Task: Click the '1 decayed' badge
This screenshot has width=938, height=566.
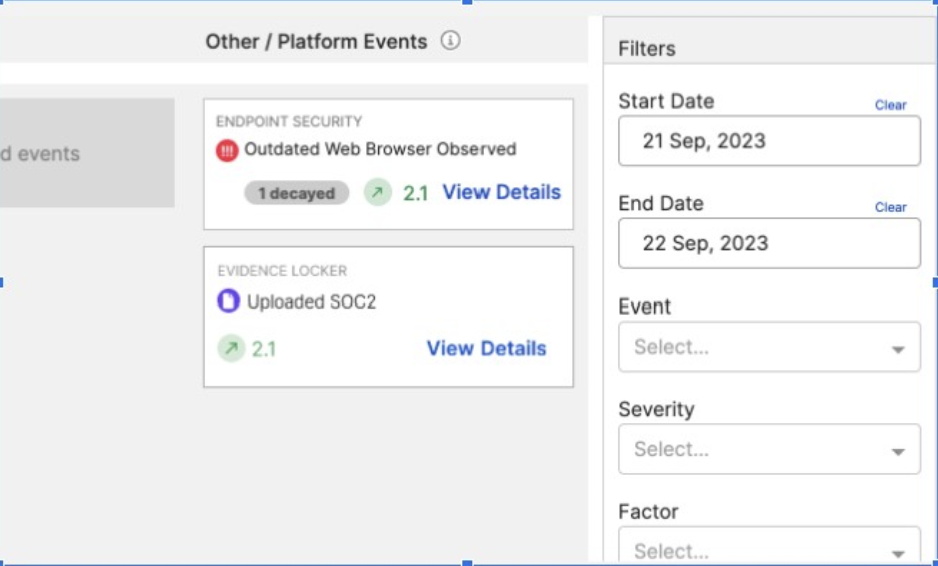Action: 296,193
